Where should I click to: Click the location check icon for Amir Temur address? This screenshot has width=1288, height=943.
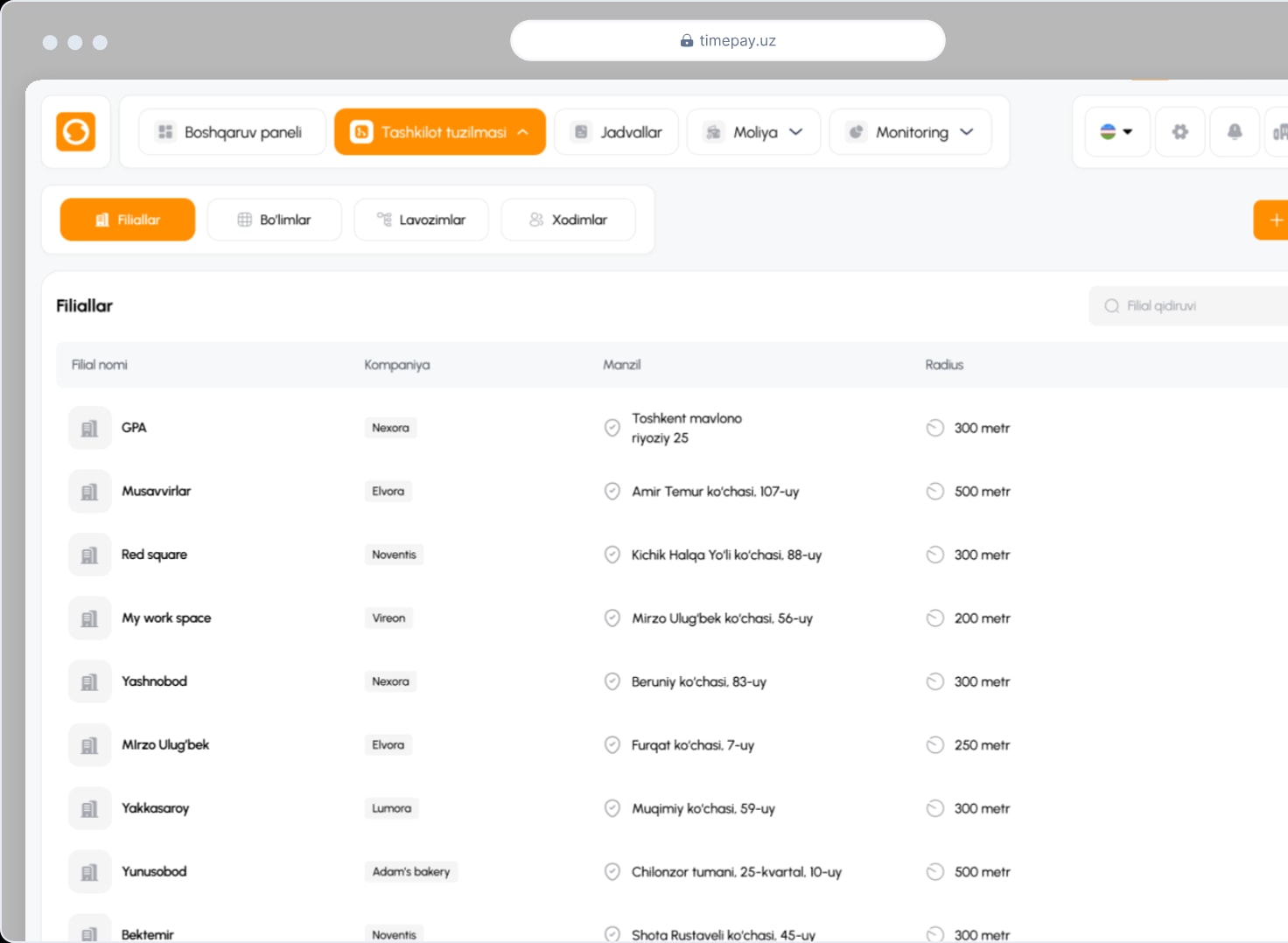(x=612, y=492)
